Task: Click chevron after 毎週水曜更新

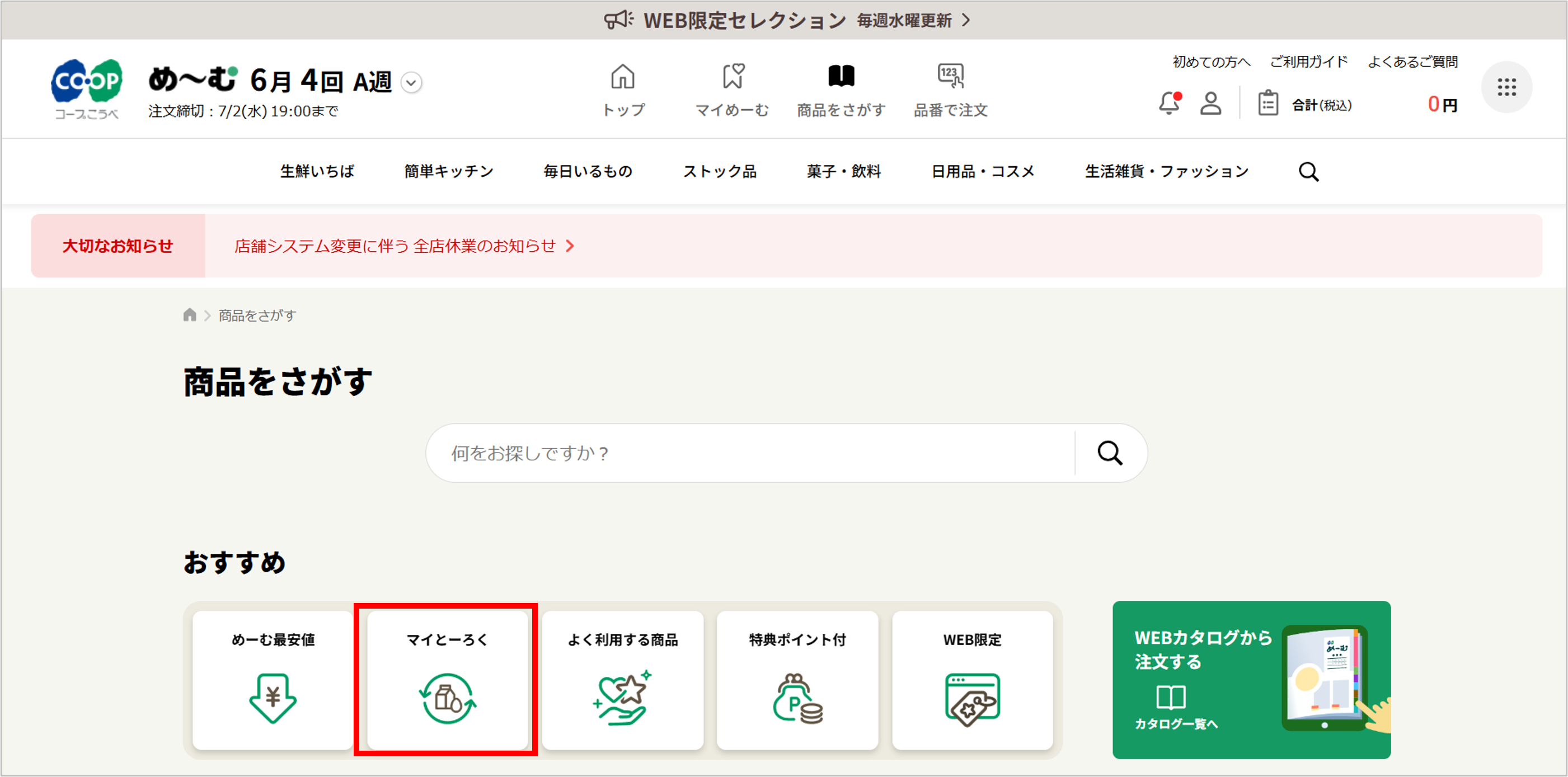Action: pos(966,21)
